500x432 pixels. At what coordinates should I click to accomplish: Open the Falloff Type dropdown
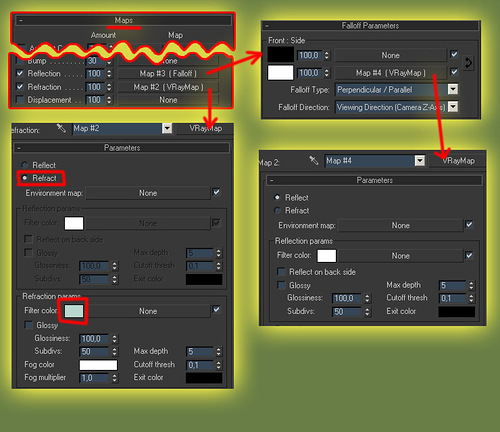[453, 89]
